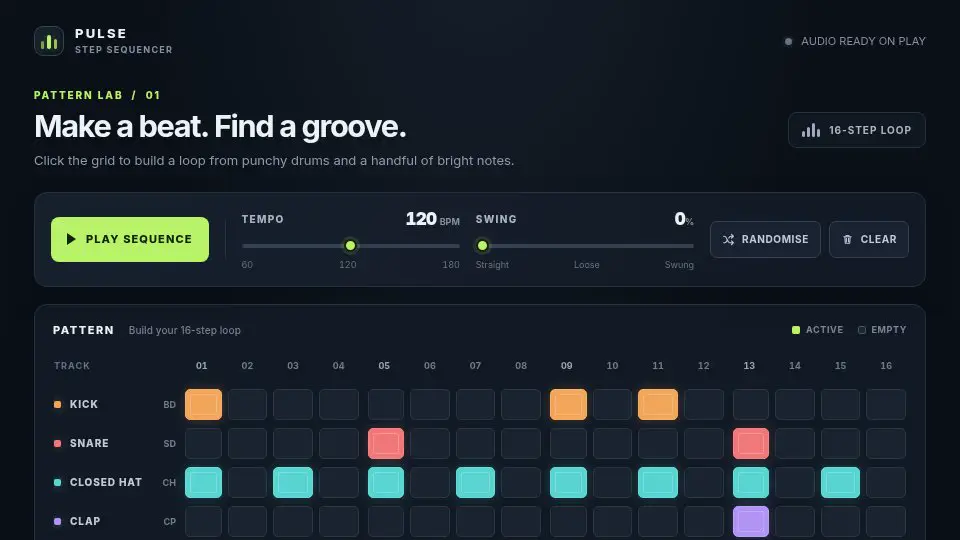Screen dimensions: 960x540
Task: Click the bars icon in 16-Step Loop
Action: click(811, 130)
